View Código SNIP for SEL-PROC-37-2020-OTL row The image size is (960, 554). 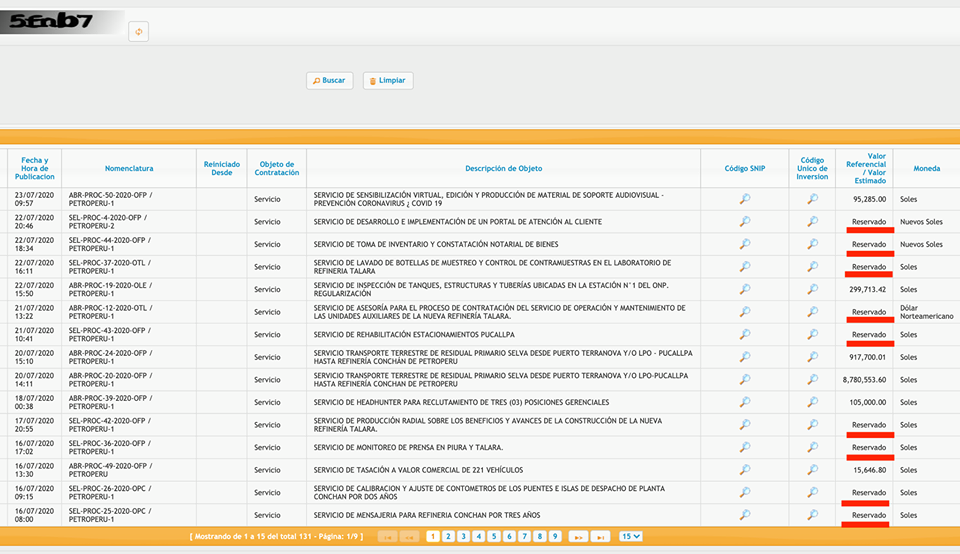(x=744, y=267)
